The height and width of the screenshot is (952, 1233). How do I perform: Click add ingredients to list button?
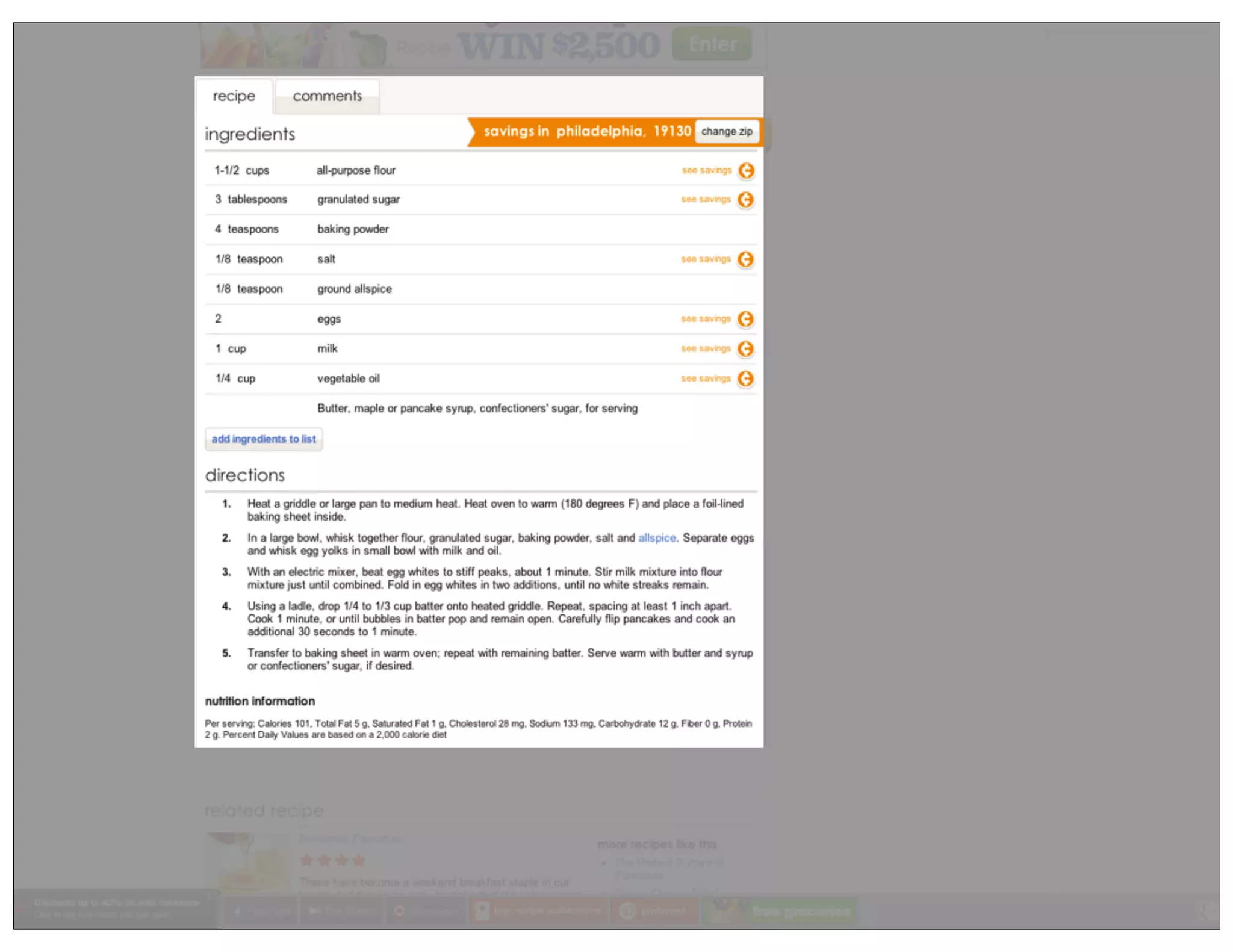pyautogui.click(x=264, y=439)
